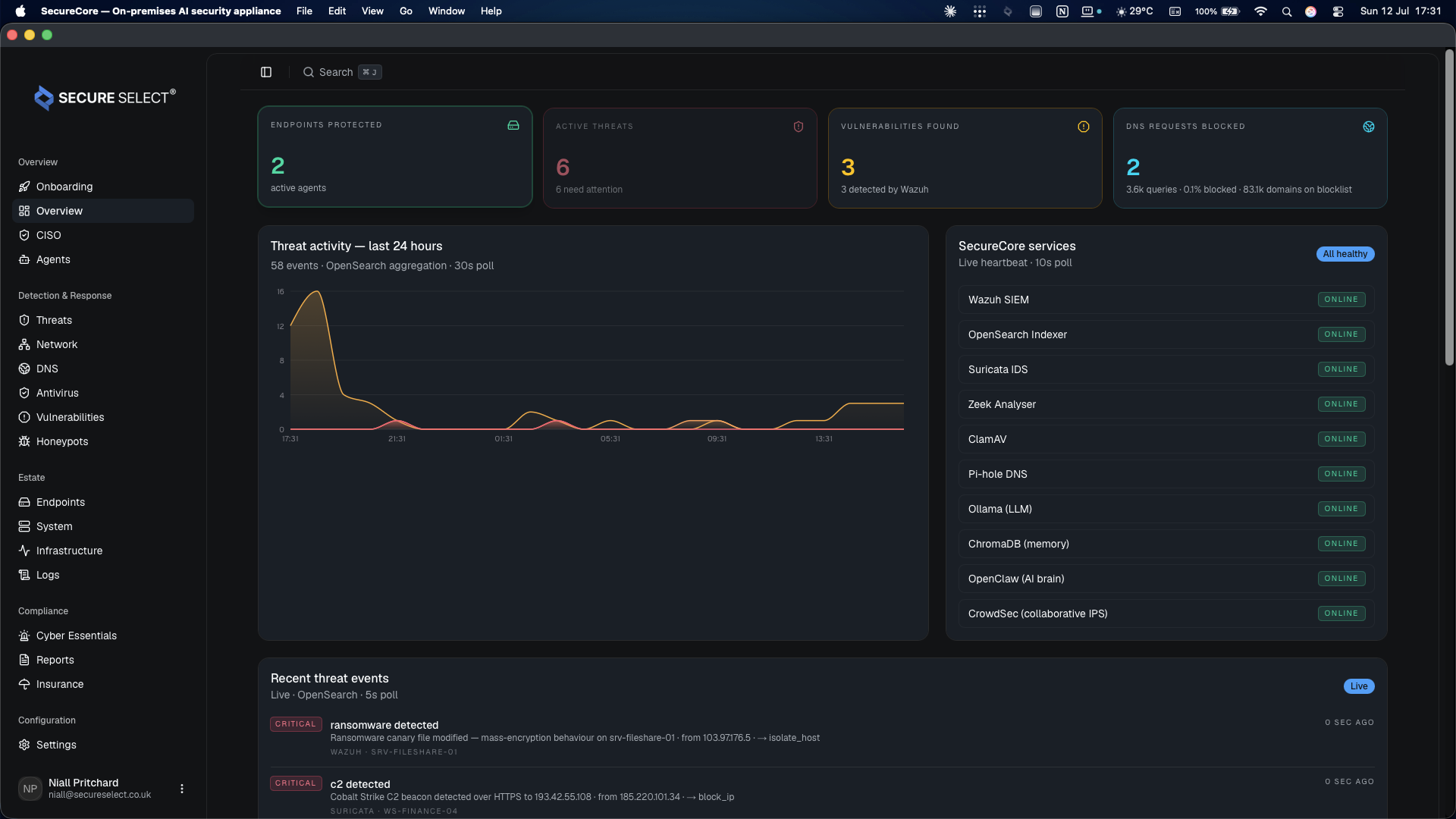Open the View menu
This screenshot has width=1456, height=819.
point(372,11)
